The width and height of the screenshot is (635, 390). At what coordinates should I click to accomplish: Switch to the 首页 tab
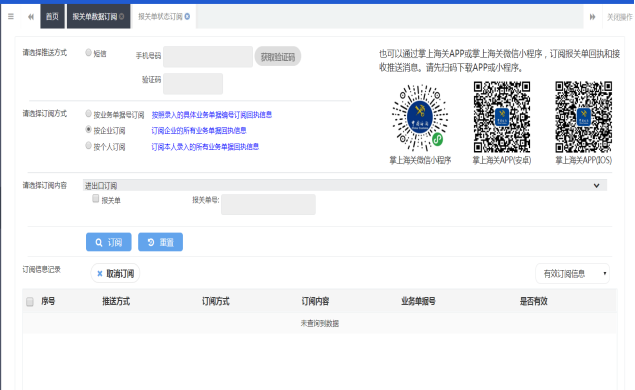[52, 17]
